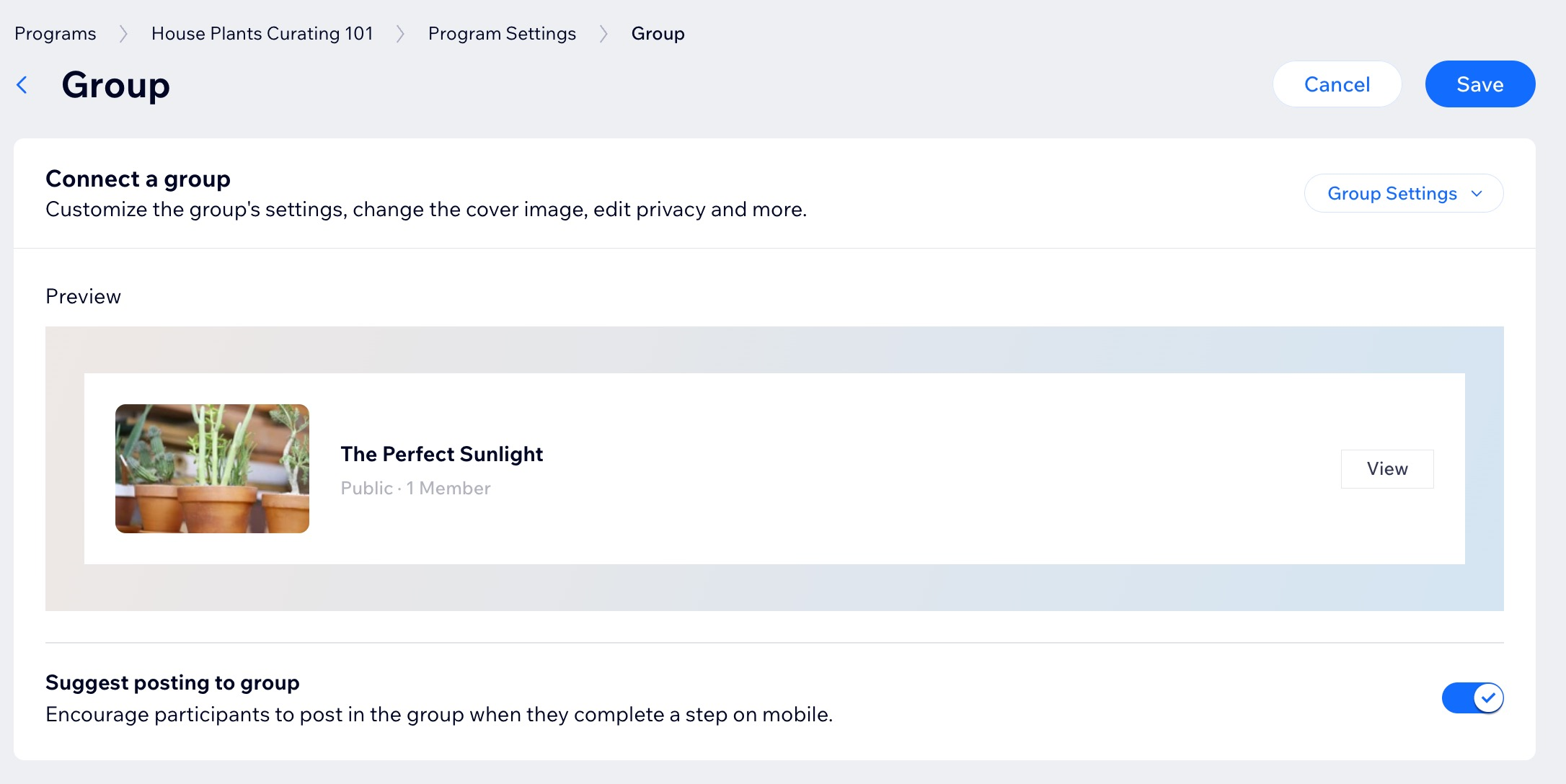Image resolution: width=1566 pixels, height=784 pixels.
Task: Click the breadcrumb chevron after Programs
Action: click(123, 34)
